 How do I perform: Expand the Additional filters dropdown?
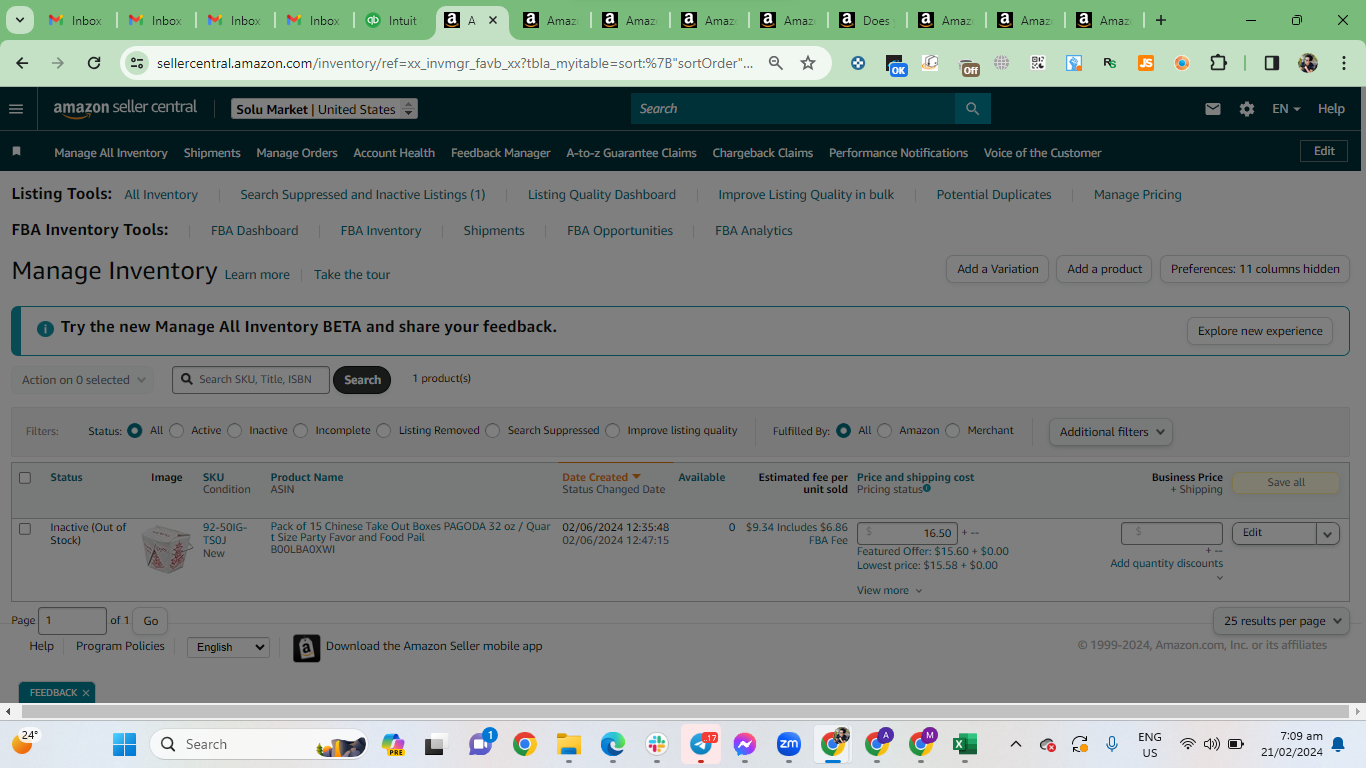1111,432
